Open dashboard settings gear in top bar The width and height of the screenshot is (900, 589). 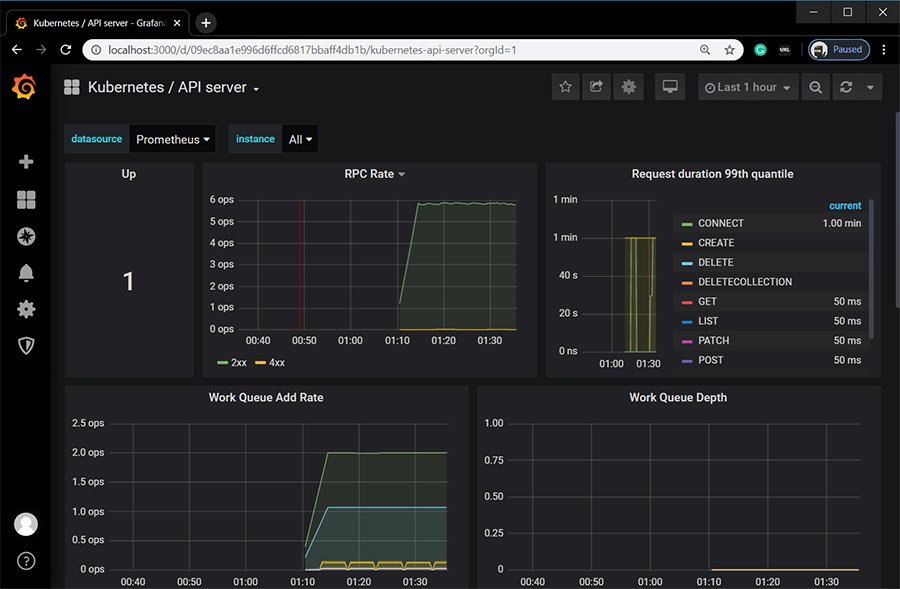click(628, 87)
